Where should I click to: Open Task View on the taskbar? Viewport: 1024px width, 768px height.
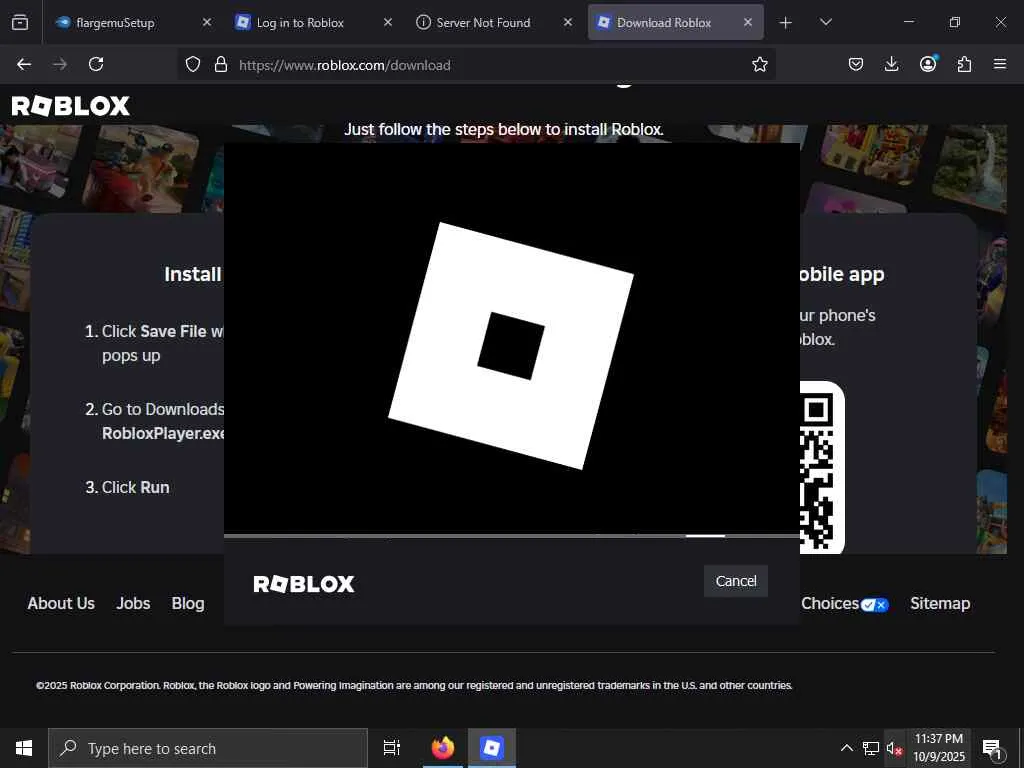coord(392,748)
